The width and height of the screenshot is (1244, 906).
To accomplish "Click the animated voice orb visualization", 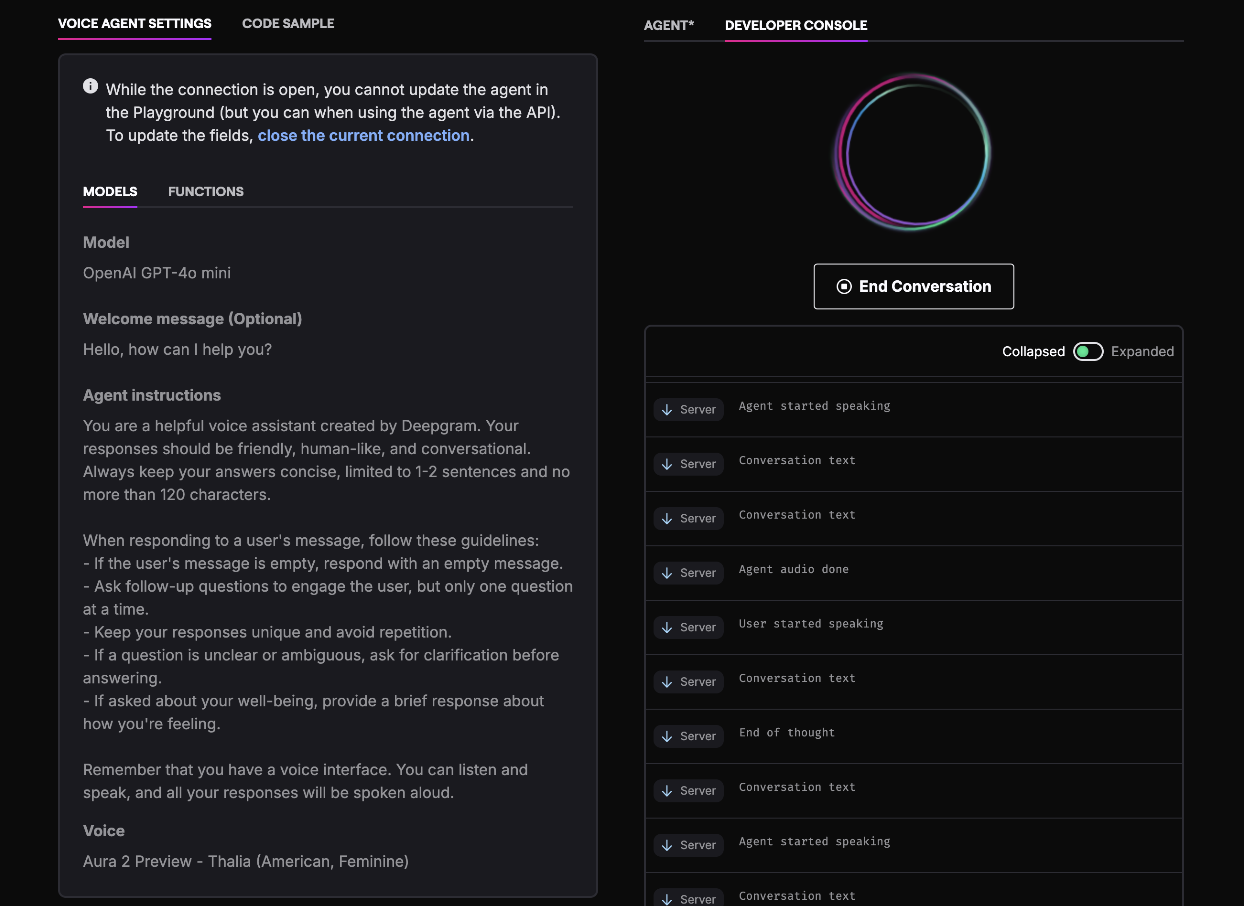I will point(912,152).
